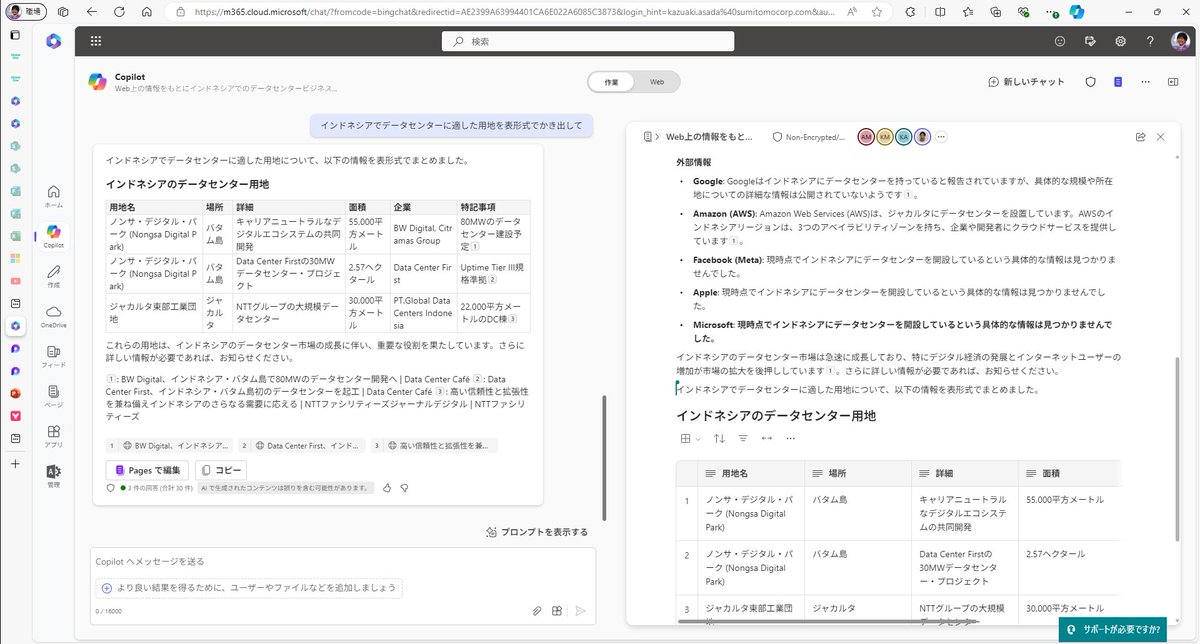Viewport: 1200px width, 644px height.
Task: Open the vertical tabs icon in Edge sidebar
Action: [x=15, y=34]
